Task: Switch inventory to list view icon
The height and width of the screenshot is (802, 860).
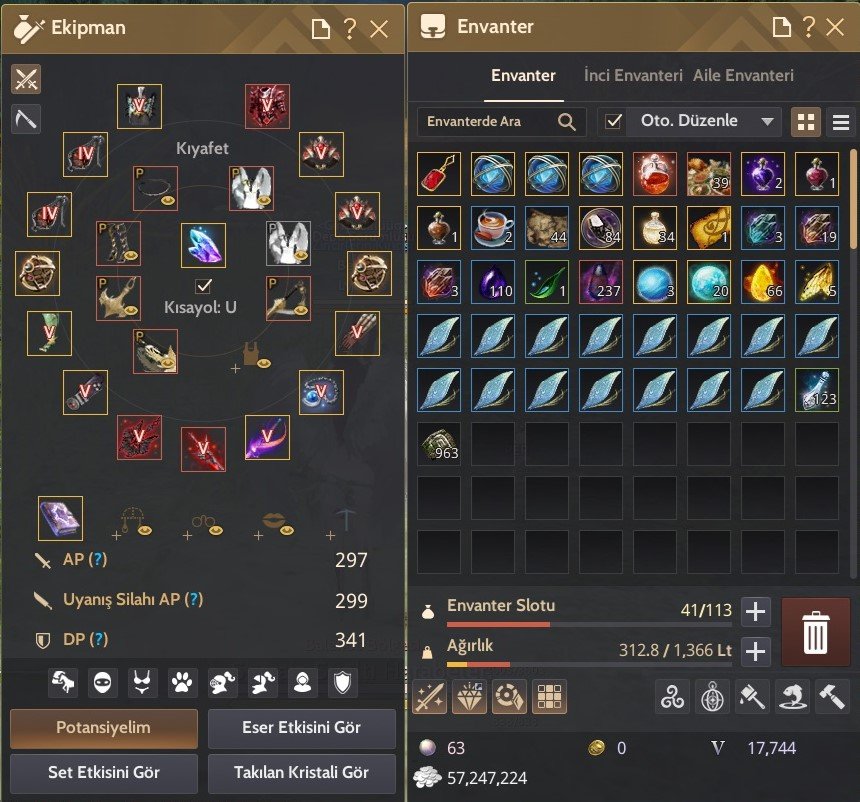Action: coord(841,122)
